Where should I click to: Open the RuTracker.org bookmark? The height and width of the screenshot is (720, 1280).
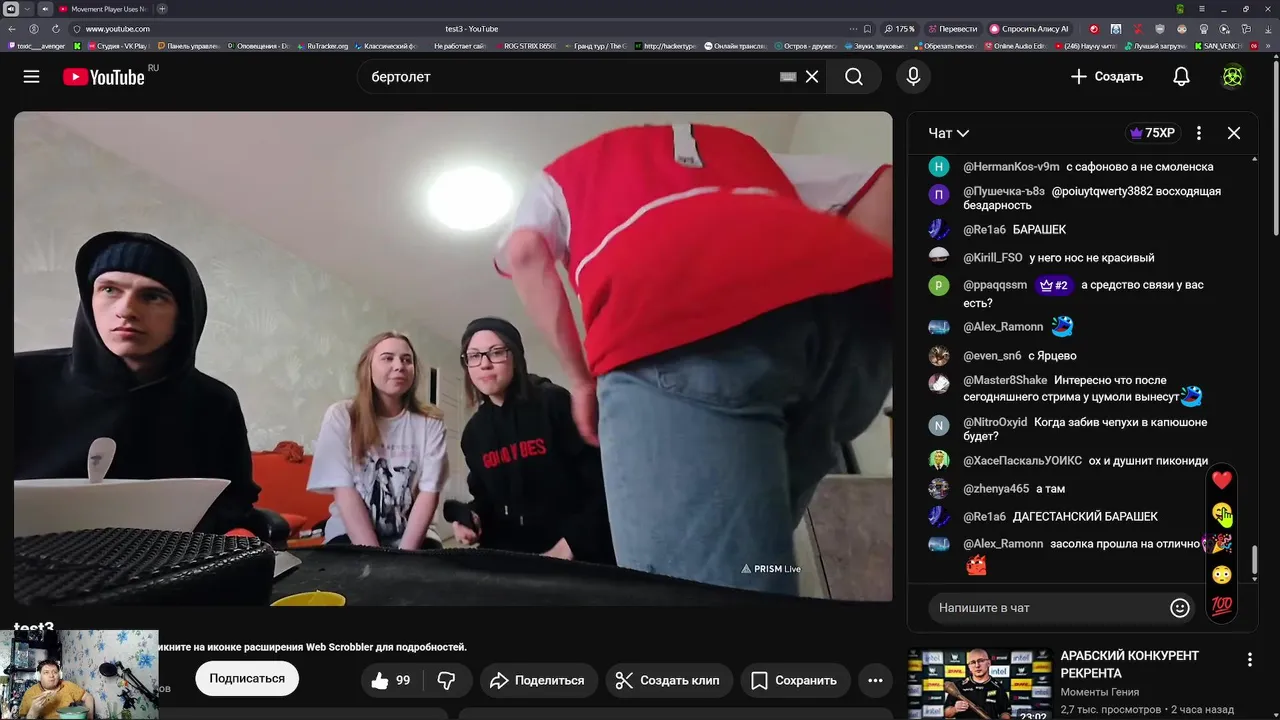point(321,46)
